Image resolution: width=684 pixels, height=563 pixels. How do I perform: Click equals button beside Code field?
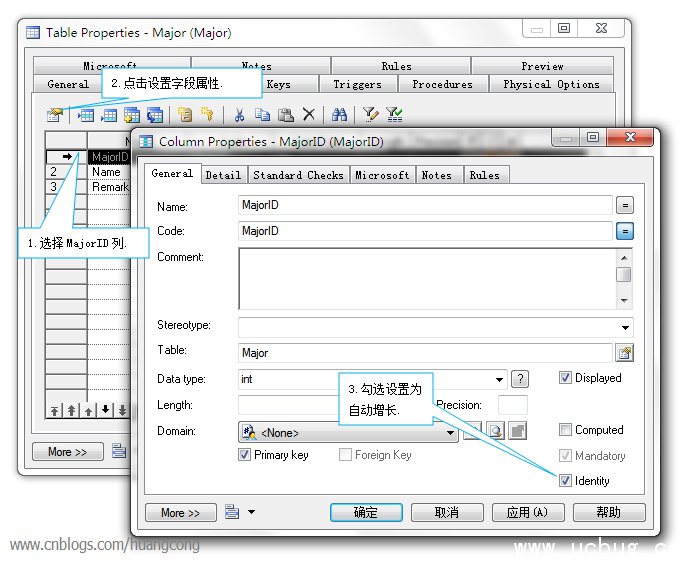pos(625,231)
